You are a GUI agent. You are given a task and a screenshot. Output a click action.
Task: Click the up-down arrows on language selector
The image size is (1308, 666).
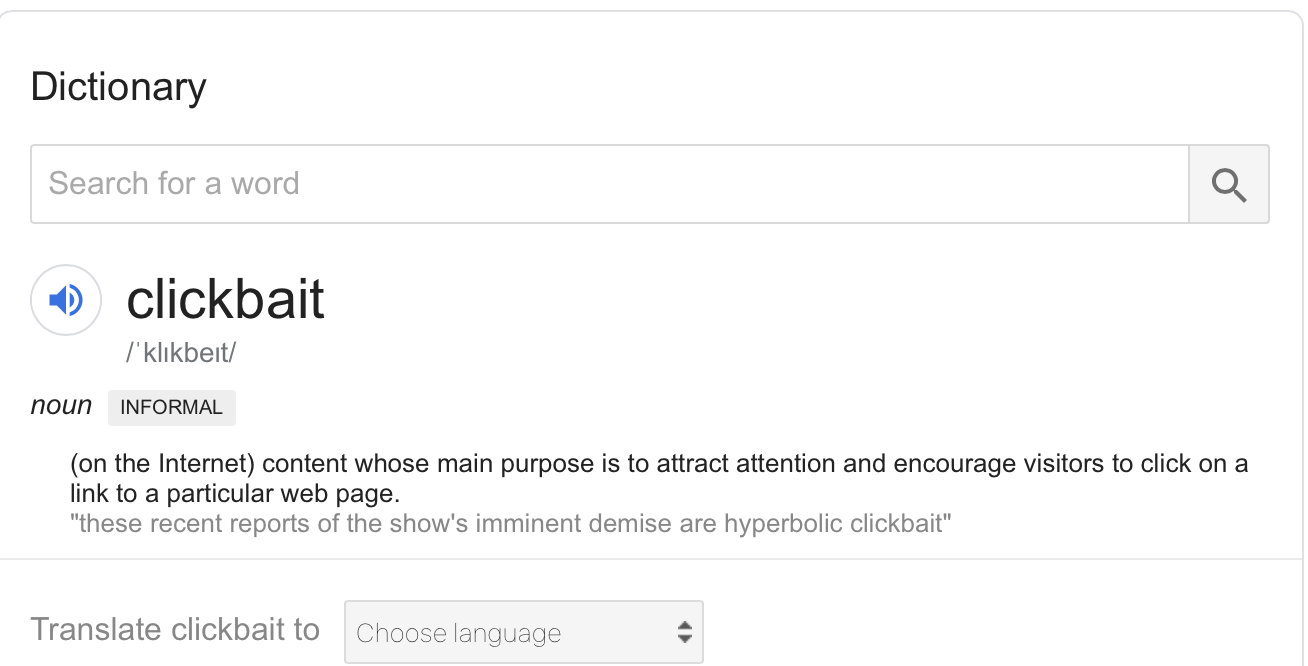coord(684,632)
